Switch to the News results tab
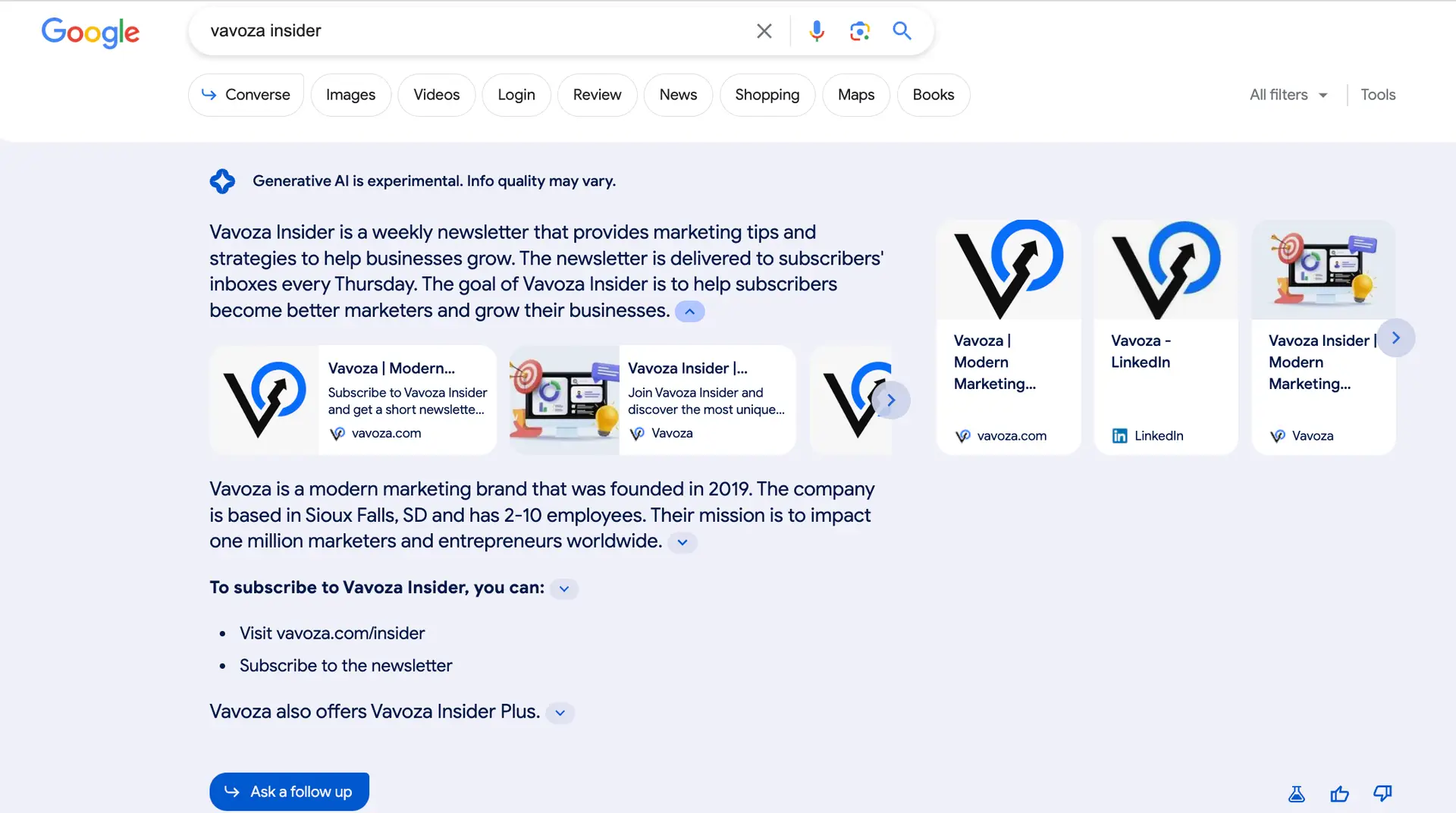The height and width of the screenshot is (813, 1456). pos(677,95)
